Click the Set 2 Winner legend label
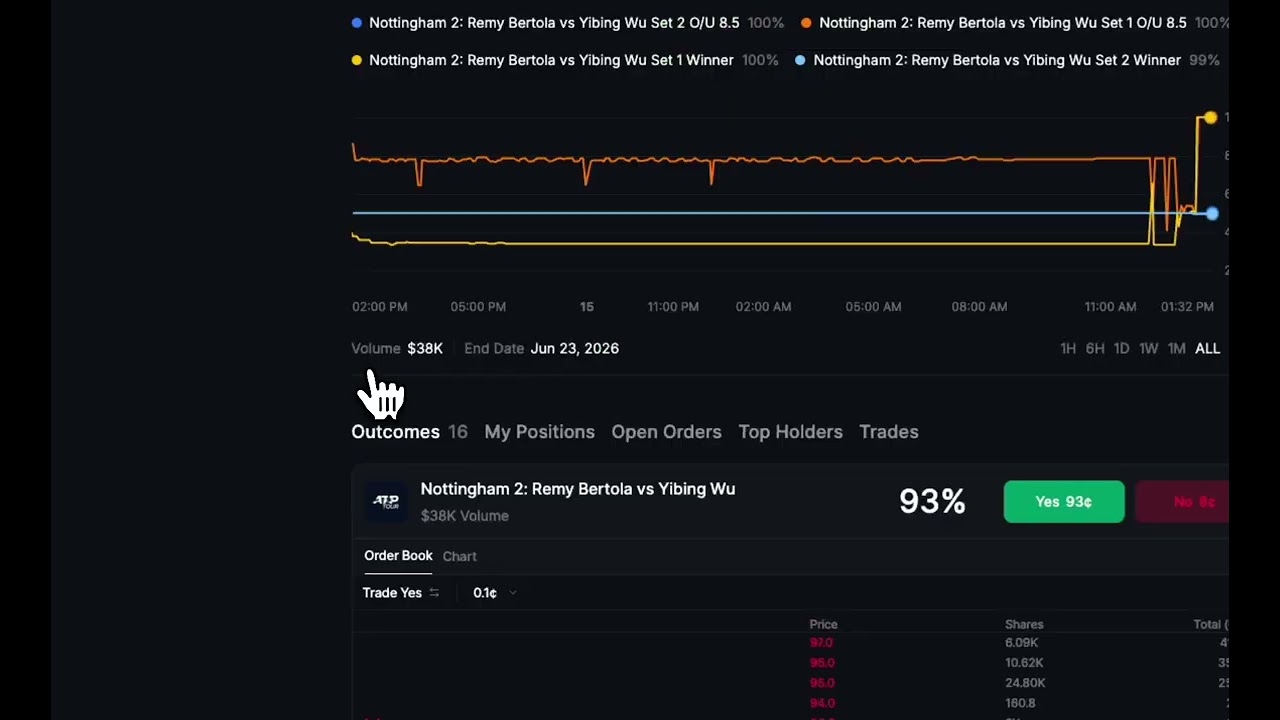Screen dimensions: 1280x720 997,60
